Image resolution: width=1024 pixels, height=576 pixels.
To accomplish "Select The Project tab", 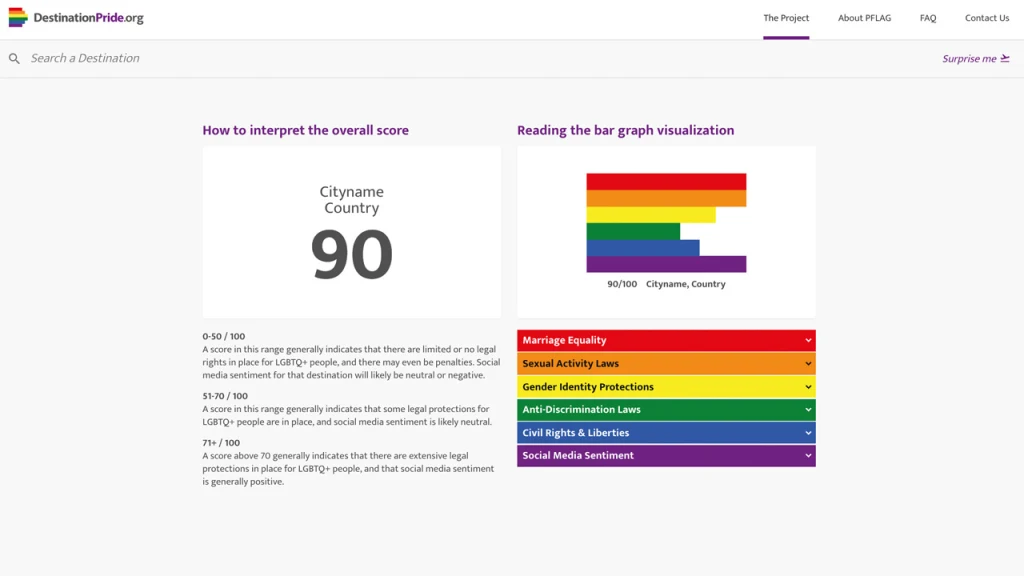I will (x=786, y=17).
